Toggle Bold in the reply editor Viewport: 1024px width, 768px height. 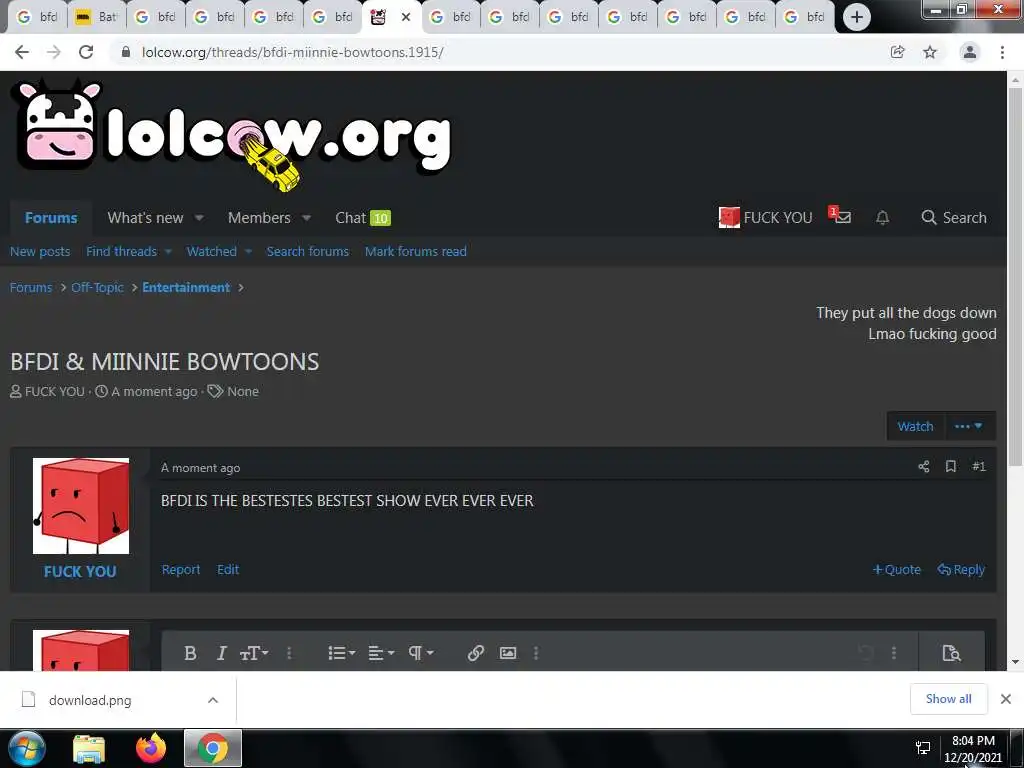190,653
